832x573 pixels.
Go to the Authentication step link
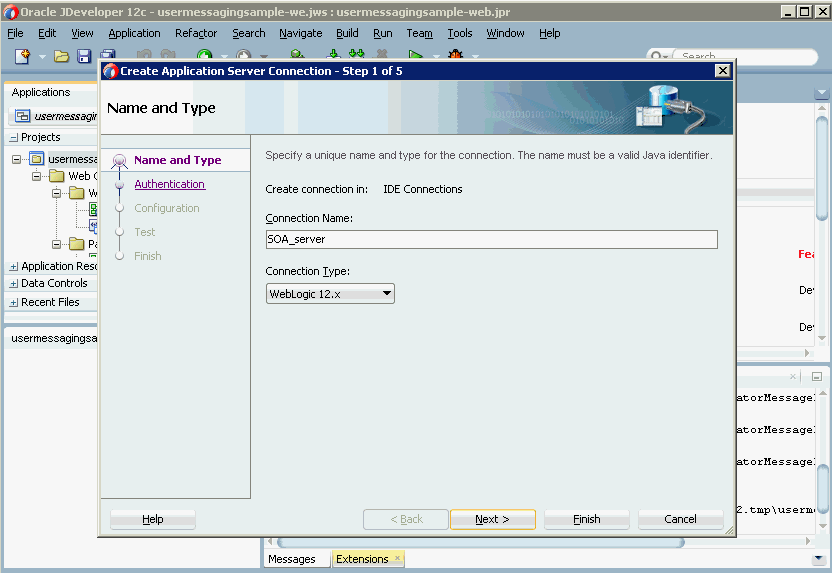tap(170, 184)
